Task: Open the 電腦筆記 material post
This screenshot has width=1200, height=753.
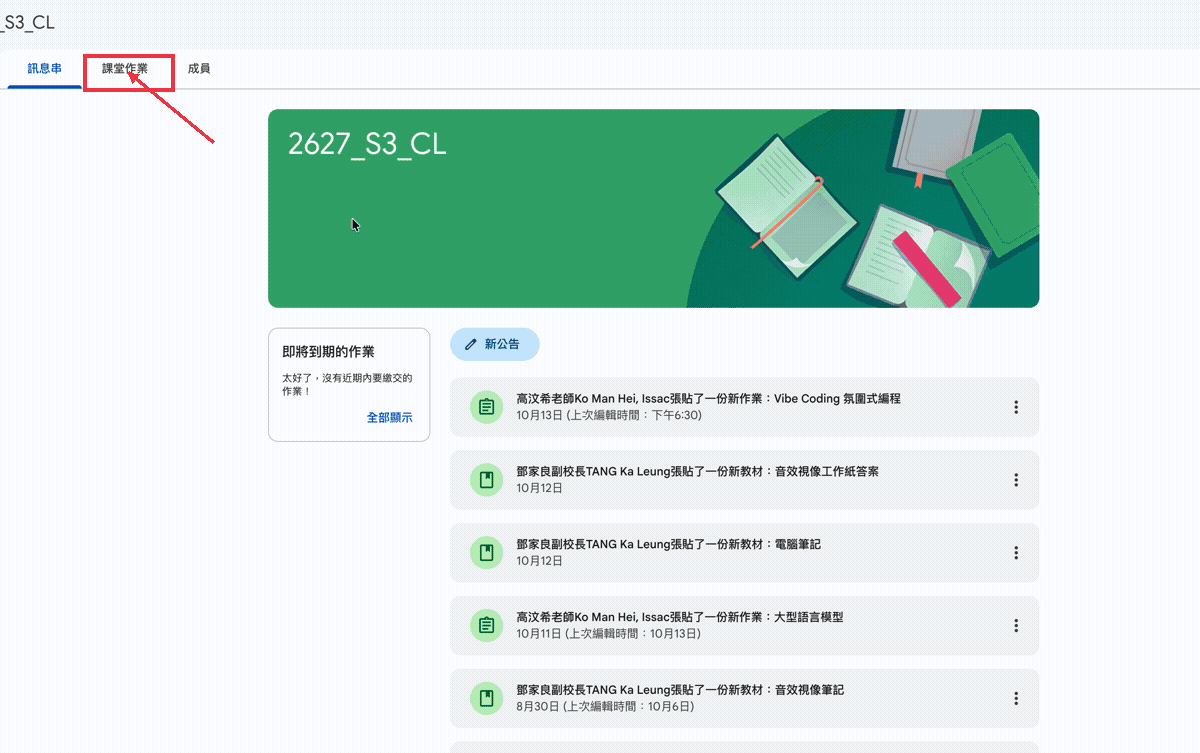Action: pyautogui.click(x=744, y=553)
